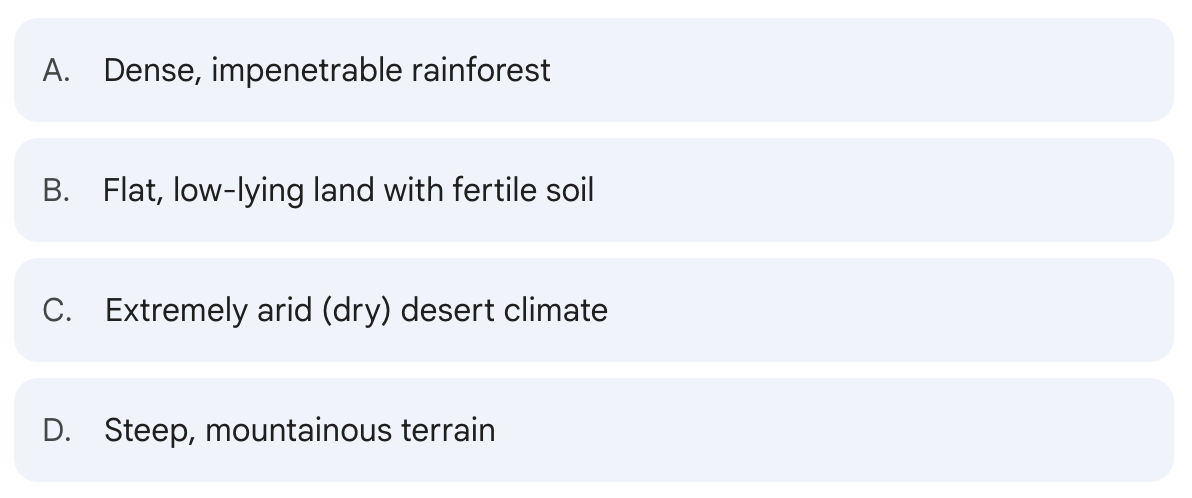Mark the impenetrable rainforest choice card

click(x=594, y=70)
